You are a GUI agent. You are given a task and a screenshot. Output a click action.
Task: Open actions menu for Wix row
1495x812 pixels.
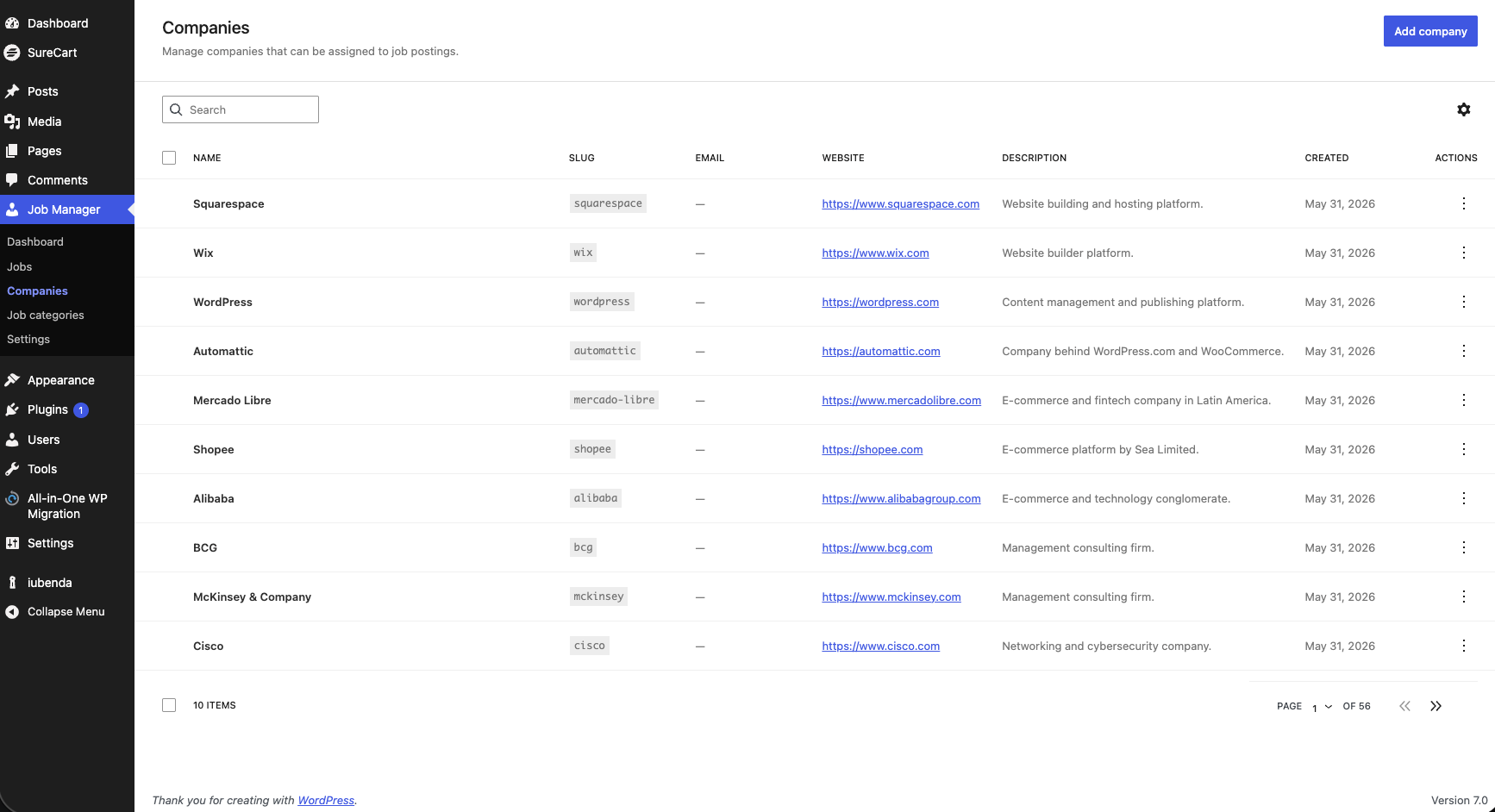[1463, 253]
